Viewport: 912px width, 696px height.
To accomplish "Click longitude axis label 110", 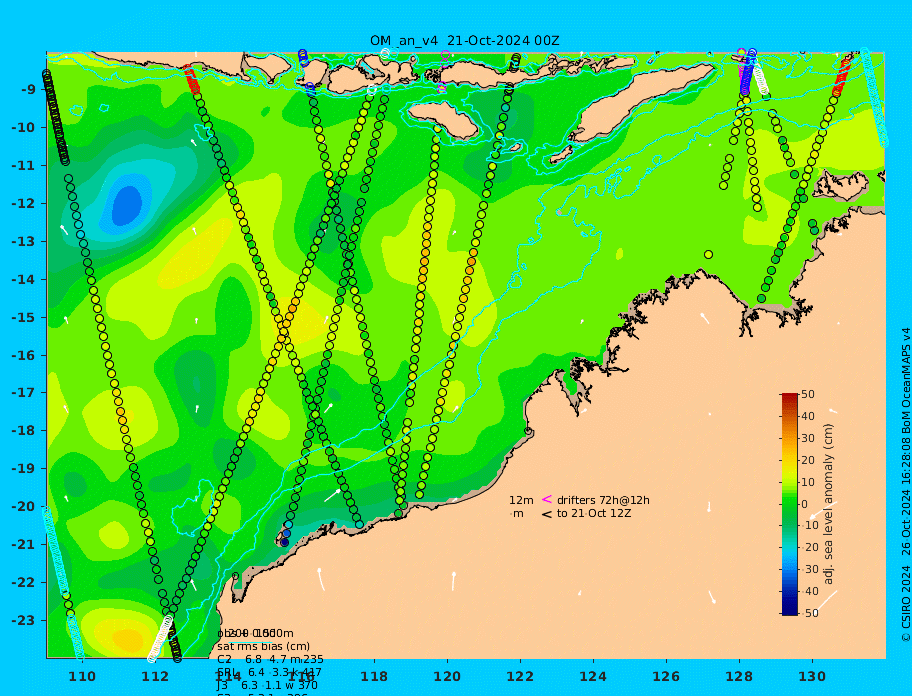I will click(x=82, y=676).
